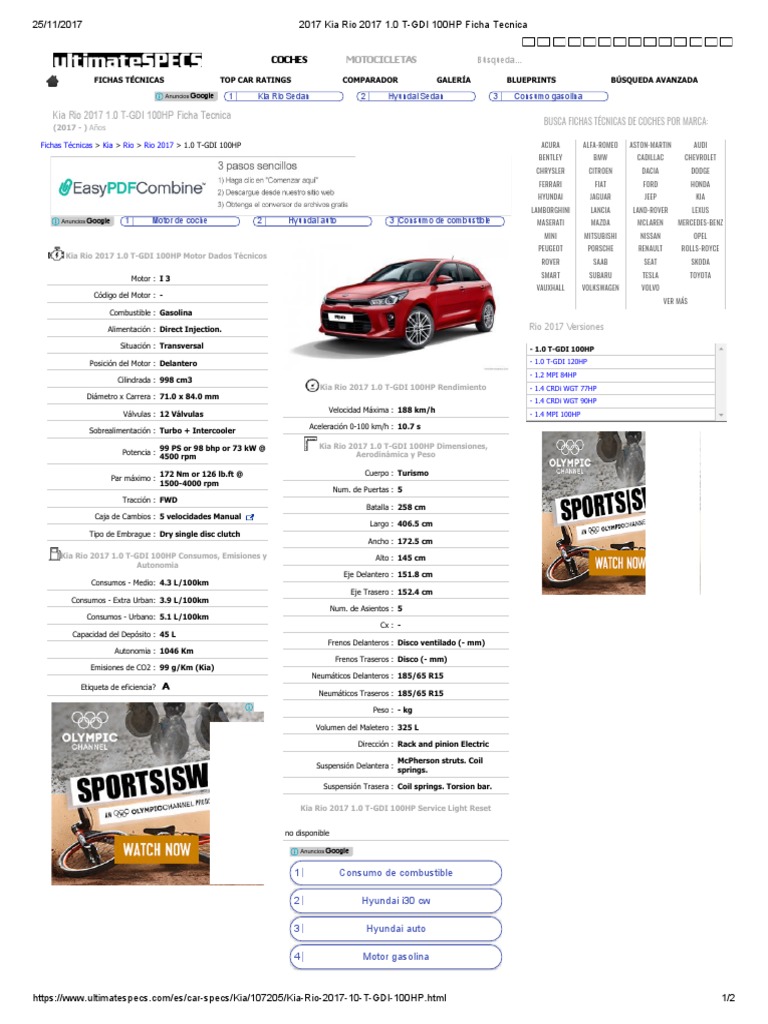Viewport: 768px width, 1024px height.
Task: Click the AdChoices icon on bottom Olympic ad
Action: tap(249, 707)
